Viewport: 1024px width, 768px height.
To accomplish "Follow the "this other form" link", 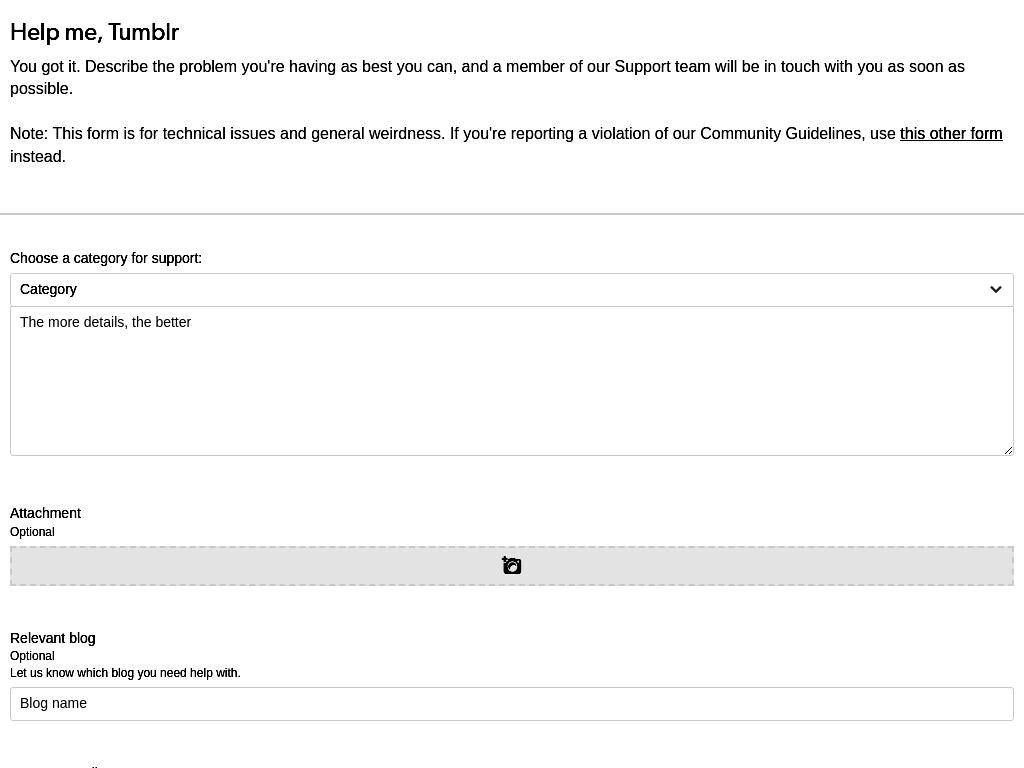I will [951, 134].
